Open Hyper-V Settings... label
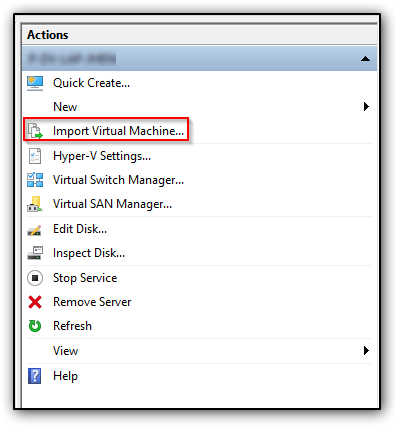The image size is (398, 427). 102,156
